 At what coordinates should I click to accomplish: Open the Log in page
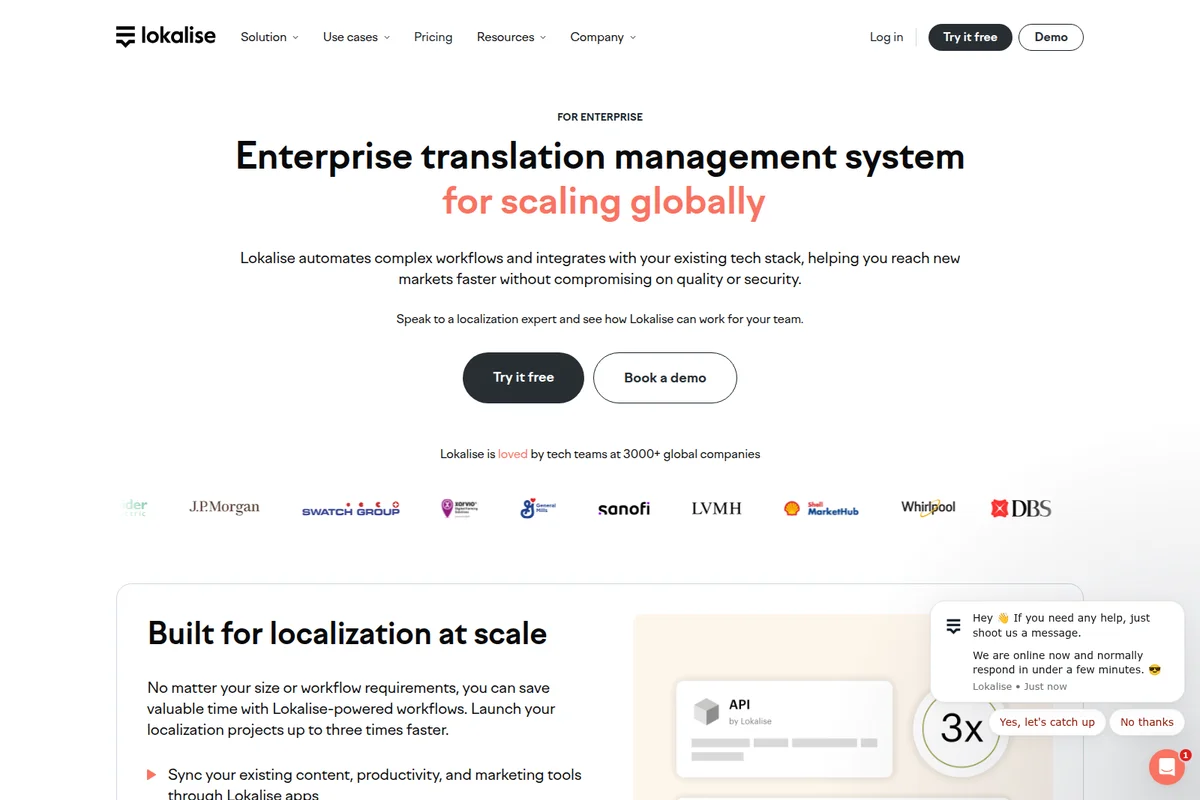pyautogui.click(x=886, y=37)
